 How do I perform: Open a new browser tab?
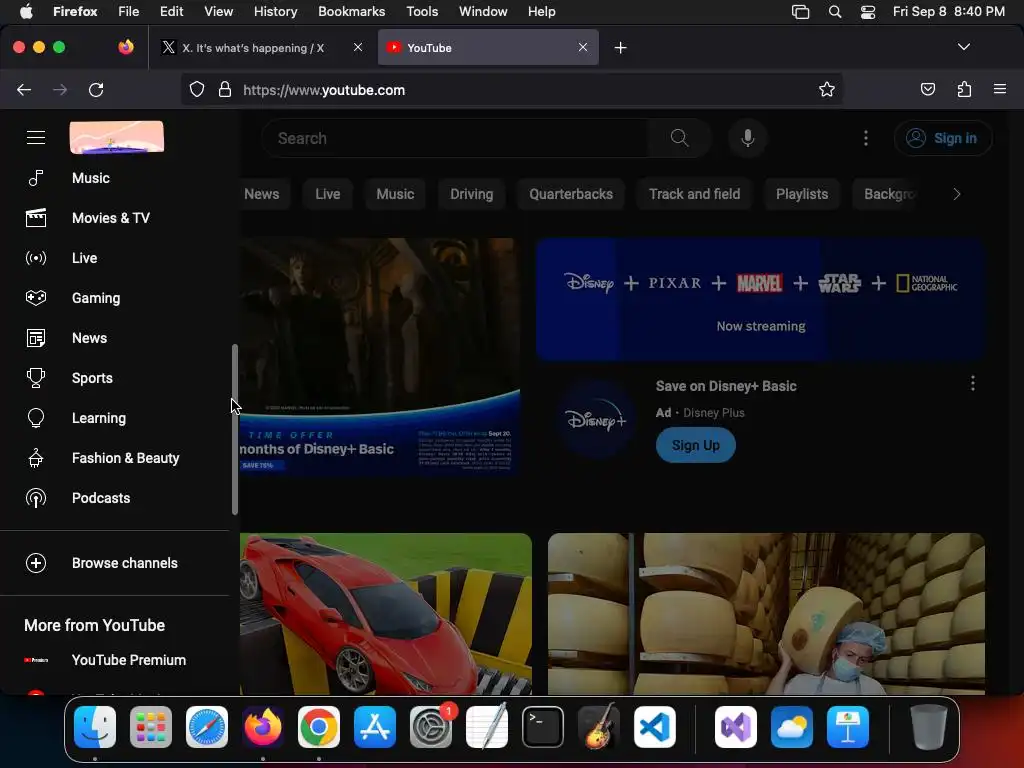620,48
